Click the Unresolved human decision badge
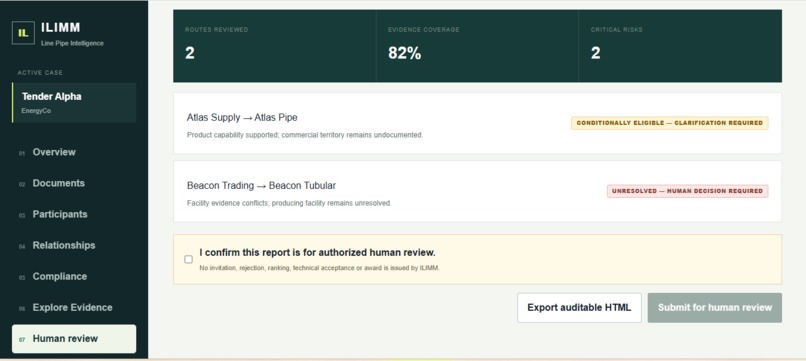The height and width of the screenshot is (361, 806). (x=687, y=191)
